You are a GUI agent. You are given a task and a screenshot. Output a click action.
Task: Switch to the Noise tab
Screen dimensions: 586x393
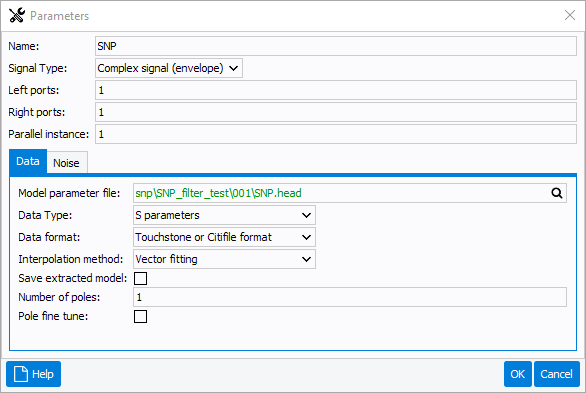point(67,163)
